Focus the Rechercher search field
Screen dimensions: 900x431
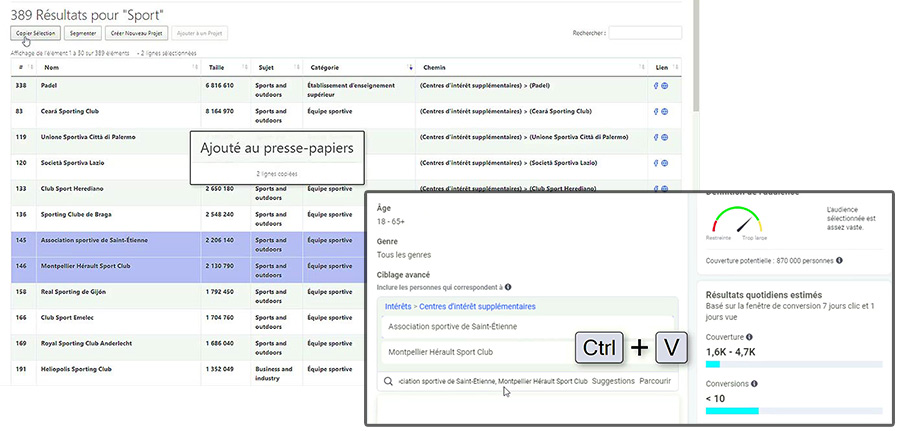645,33
